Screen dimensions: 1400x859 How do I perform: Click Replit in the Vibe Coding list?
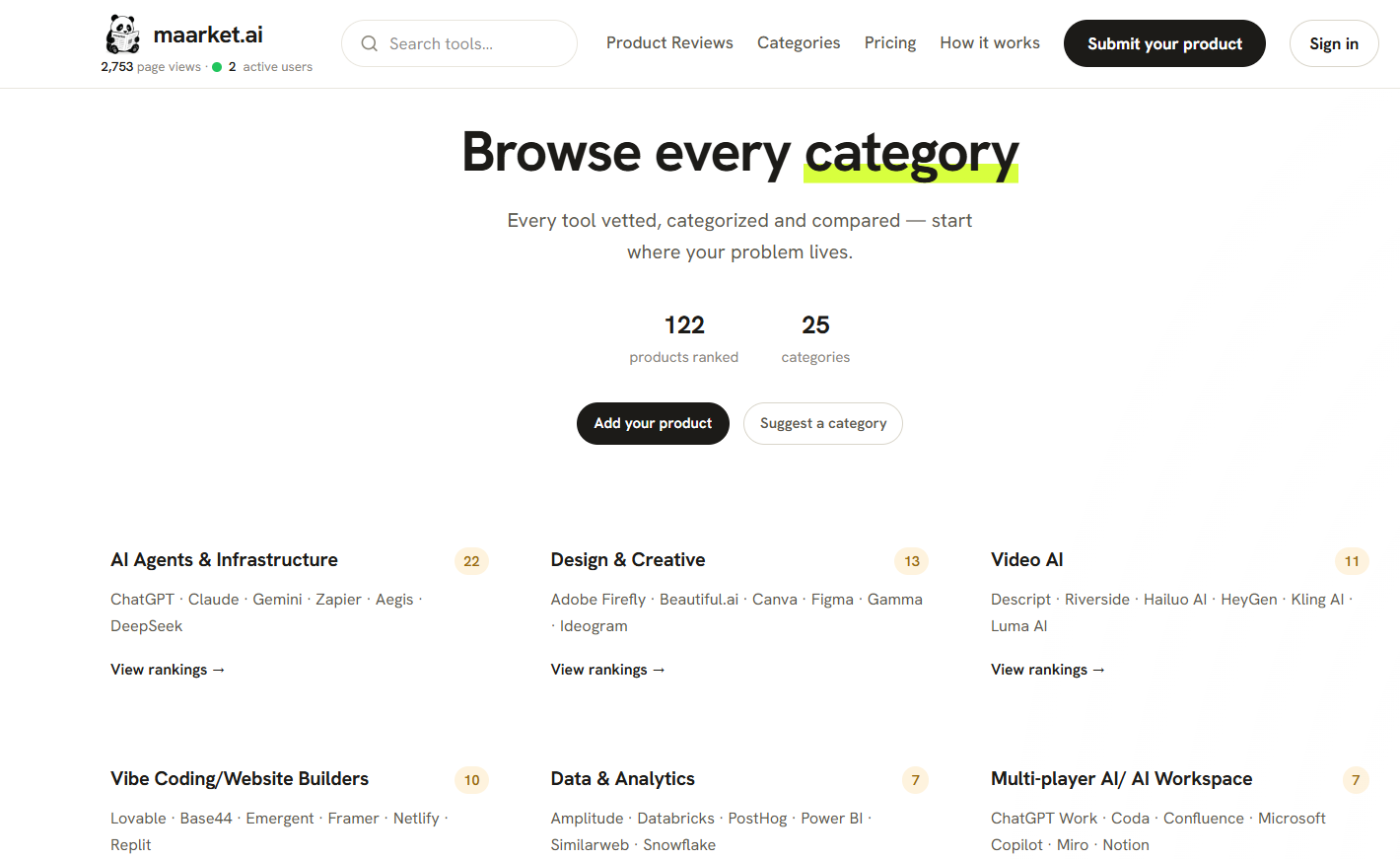[x=130, y=845]
